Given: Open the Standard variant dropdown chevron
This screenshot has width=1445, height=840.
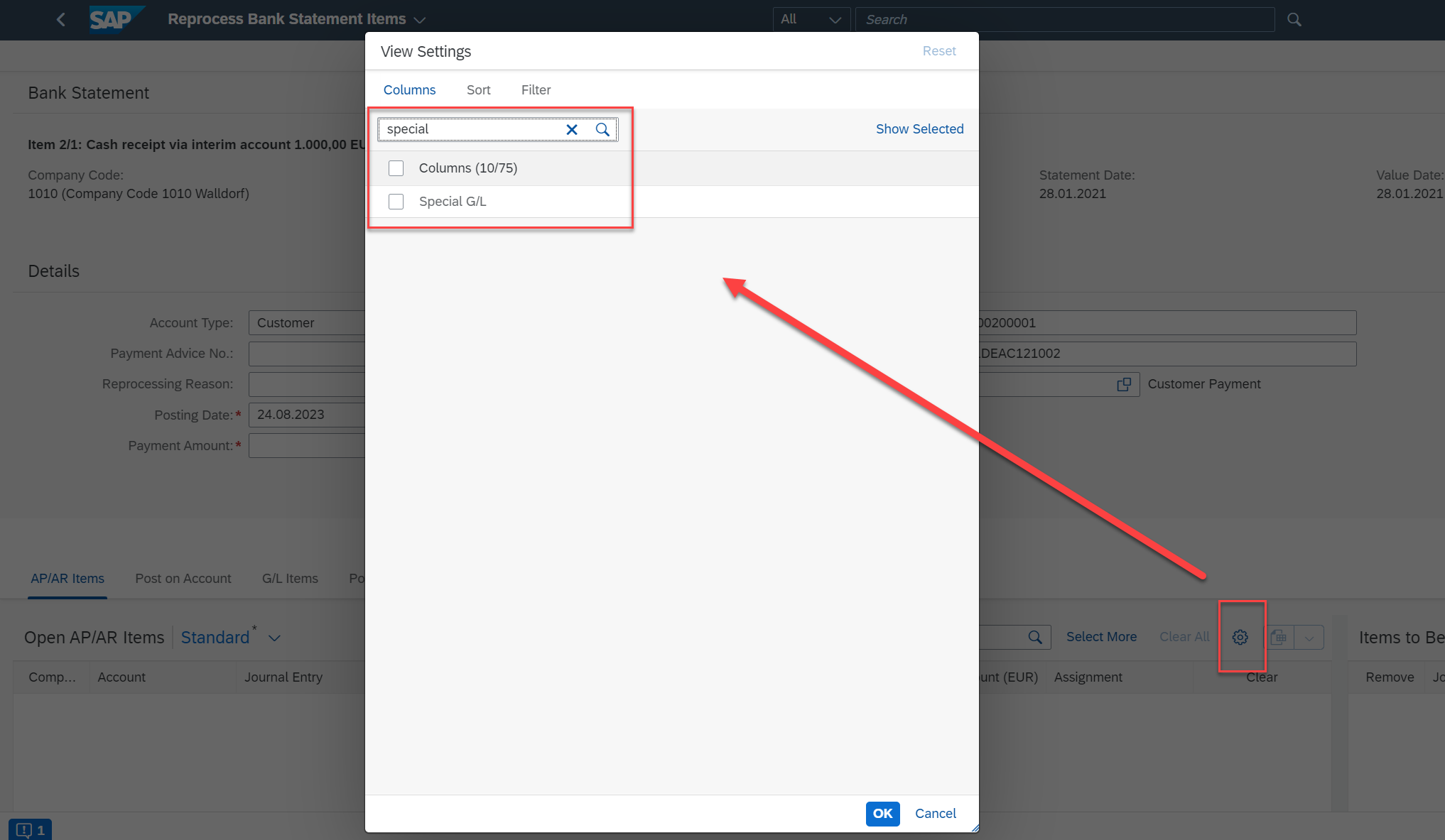Looking at the screenshot, I should click(x=274, y=638).
